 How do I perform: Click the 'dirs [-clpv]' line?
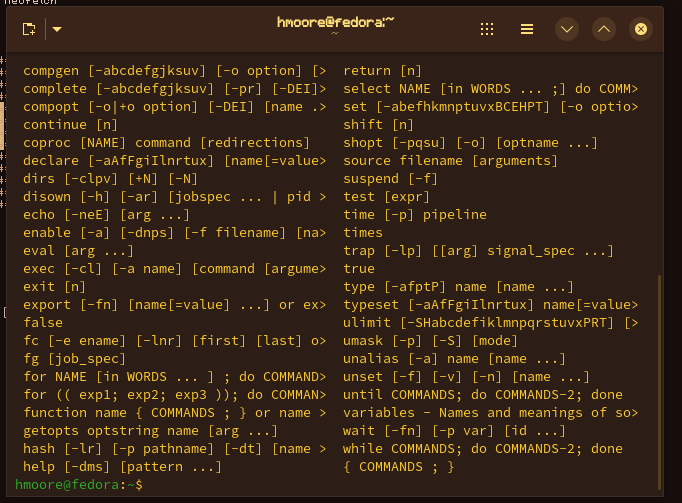[x=110, y=179]
